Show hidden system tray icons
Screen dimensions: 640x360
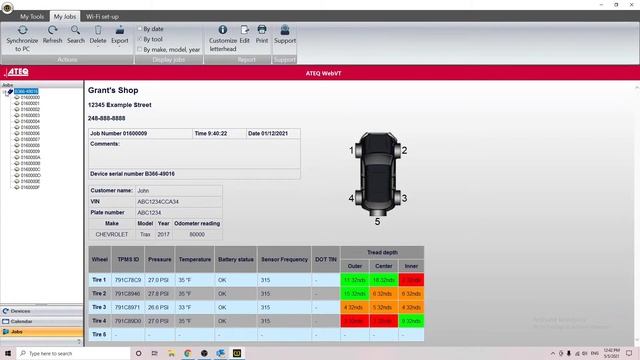click(553, 353)
